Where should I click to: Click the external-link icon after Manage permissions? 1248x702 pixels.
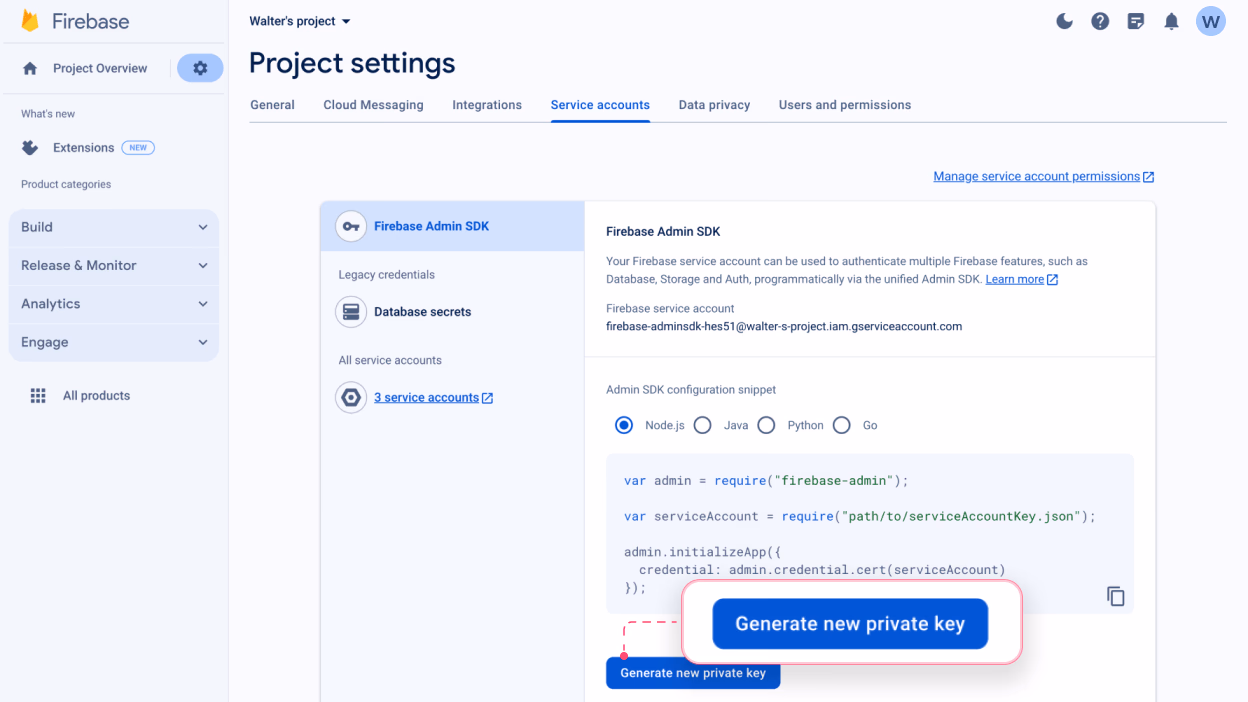1149,177
